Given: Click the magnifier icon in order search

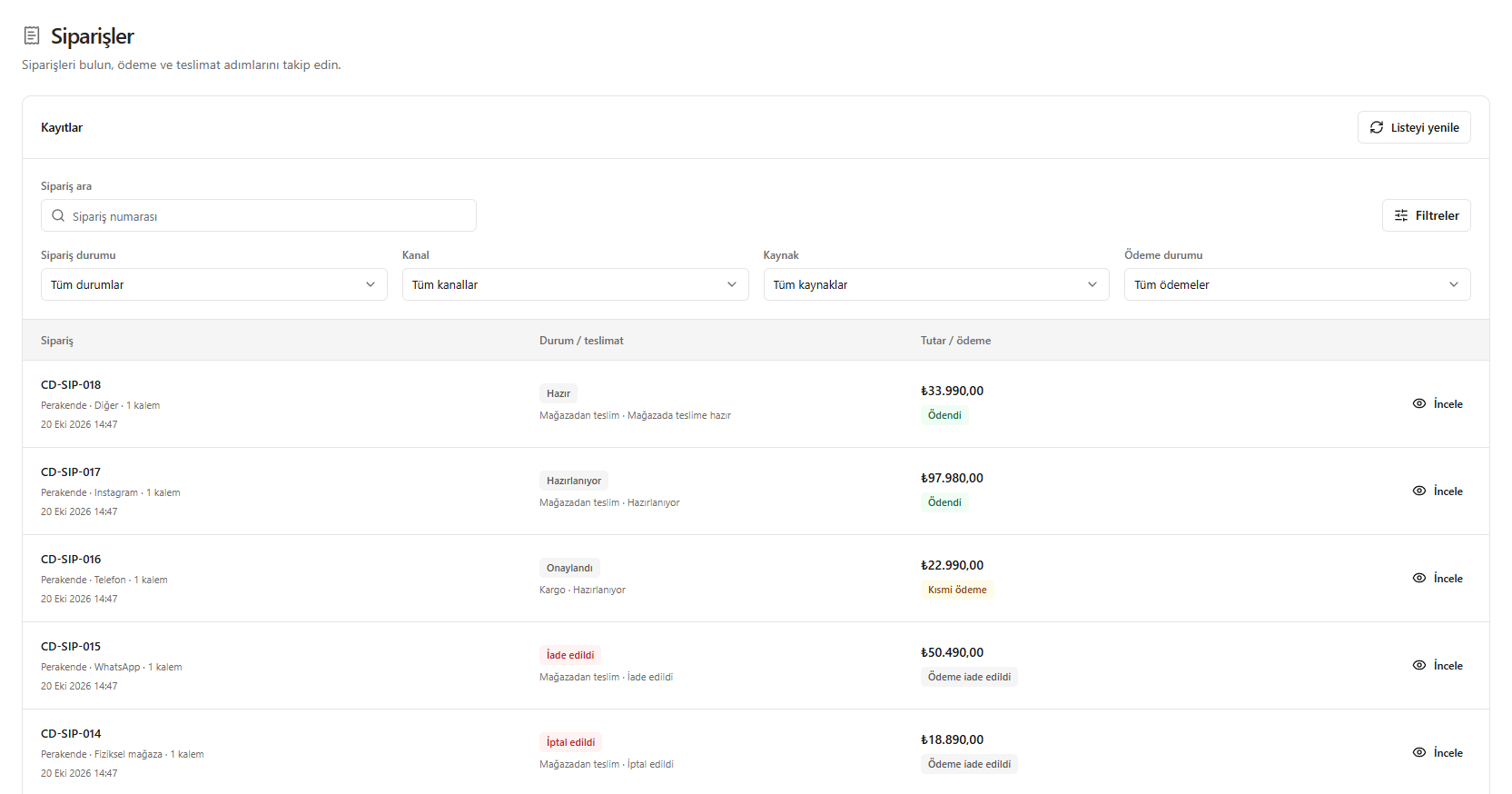Looking at the screenshot, I should pos(58,215).
